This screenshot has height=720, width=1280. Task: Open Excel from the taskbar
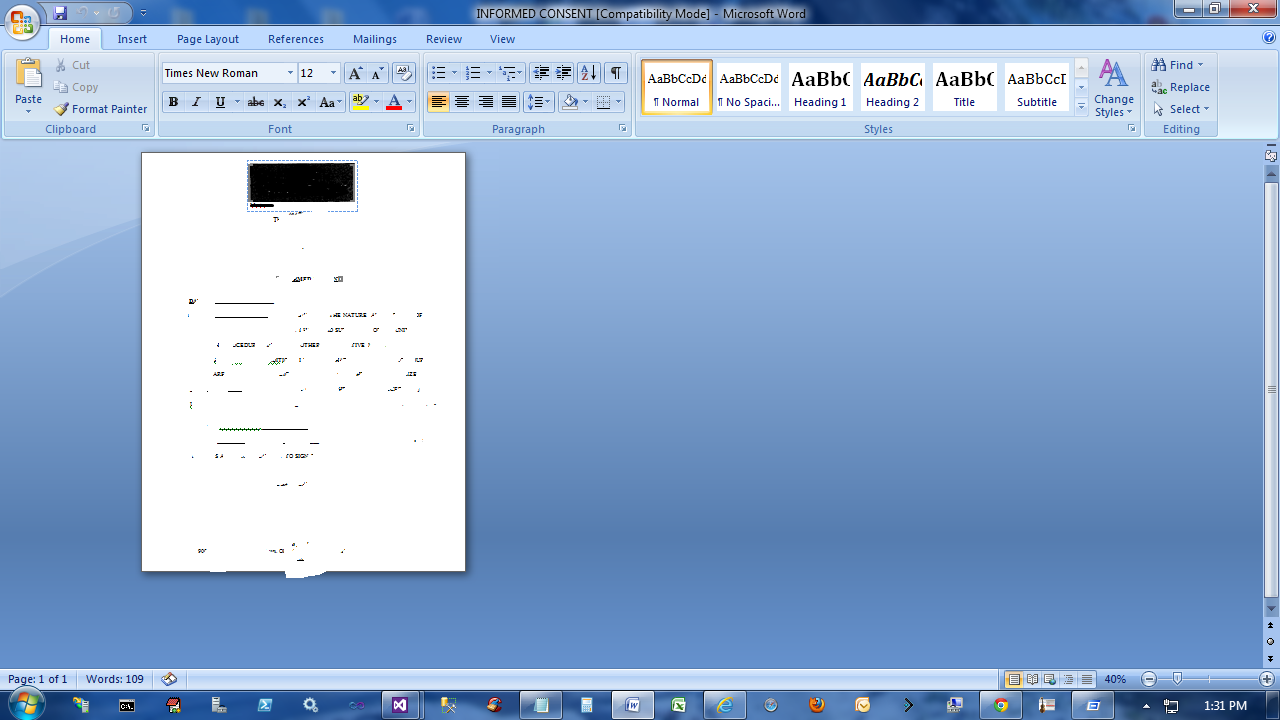[679, 705]
